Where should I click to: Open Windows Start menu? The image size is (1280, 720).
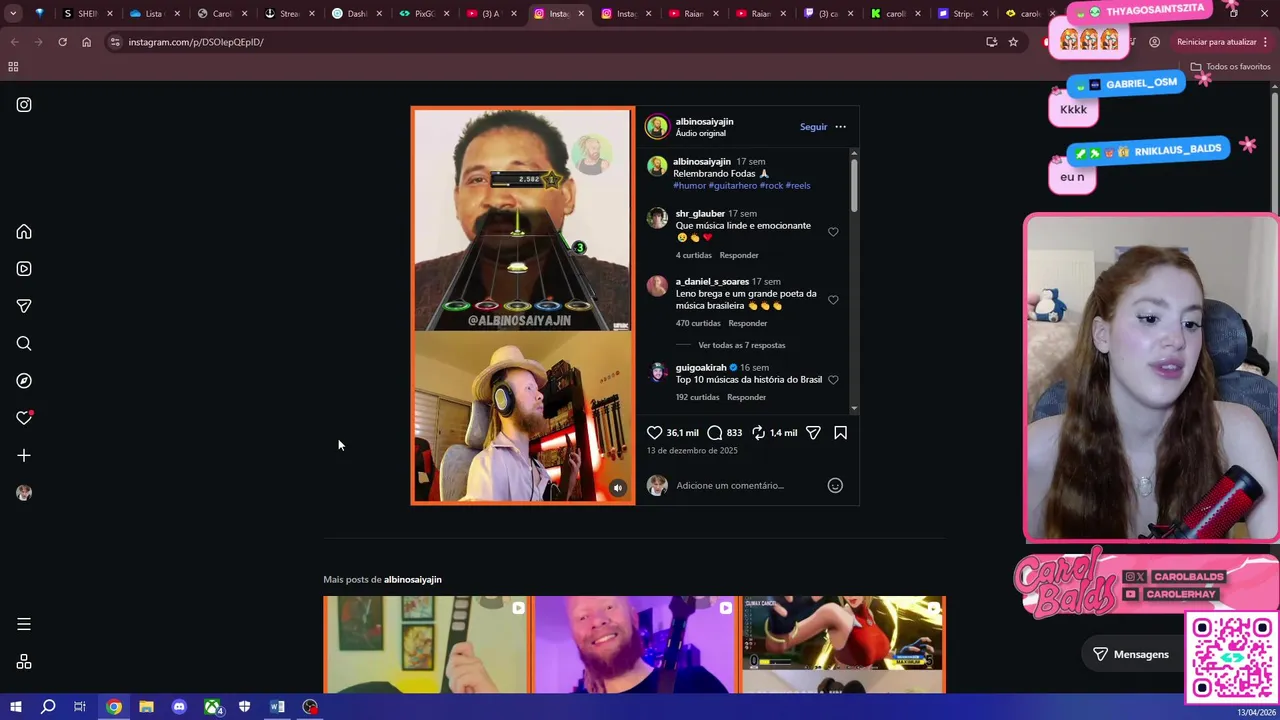pyautogui.click(x=15, y=707)
